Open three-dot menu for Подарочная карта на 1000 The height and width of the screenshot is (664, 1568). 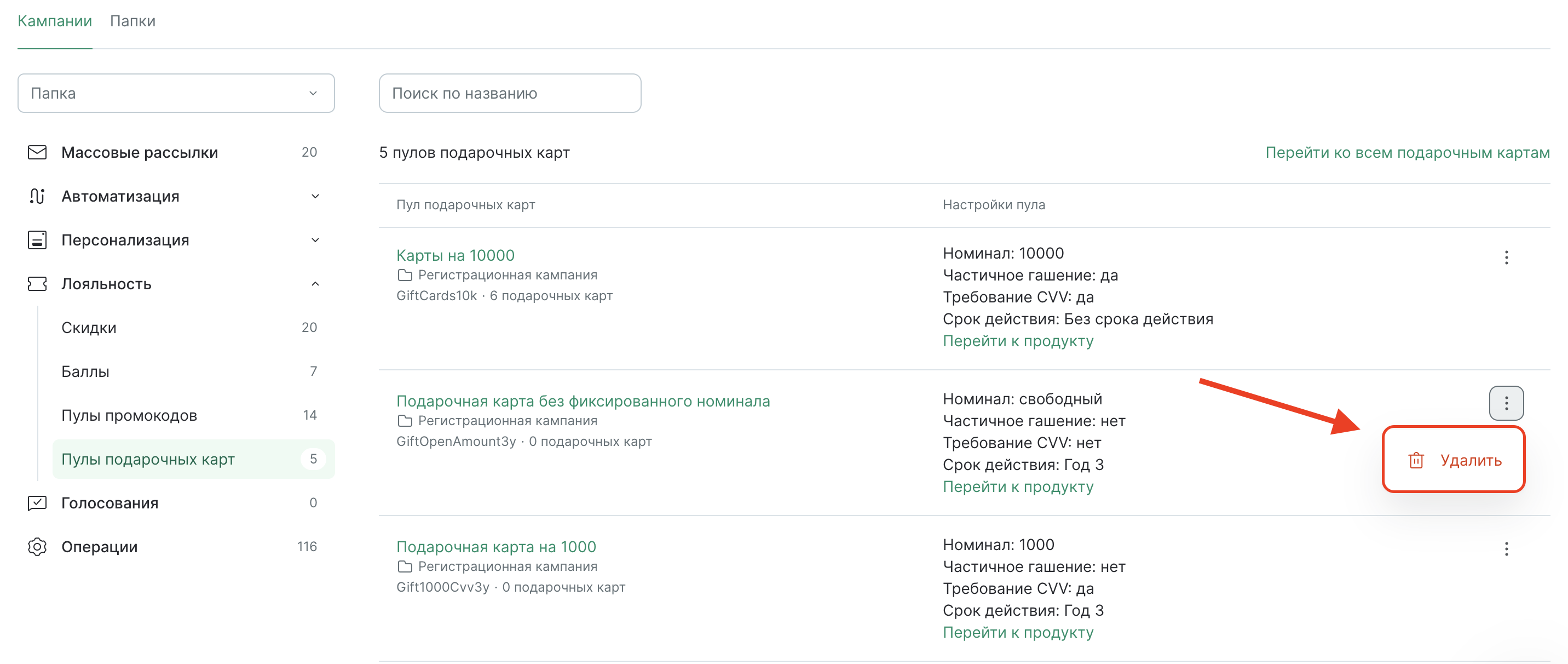(x=1506, y=549)
